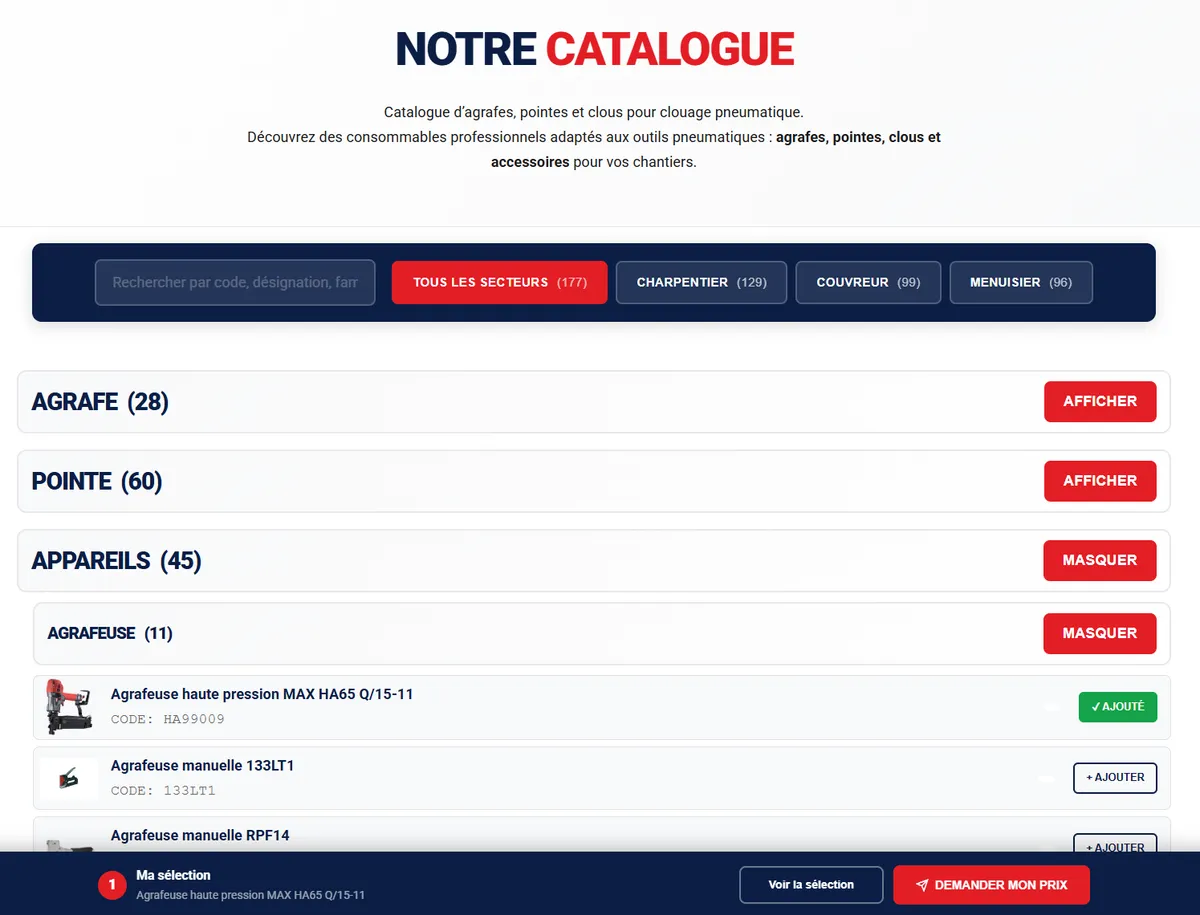Click product title Agrafeuse haute pression MAX HA65
The height and width of the screenshot is (915, 1200).
pyautogui.click(x=262, y=694)
